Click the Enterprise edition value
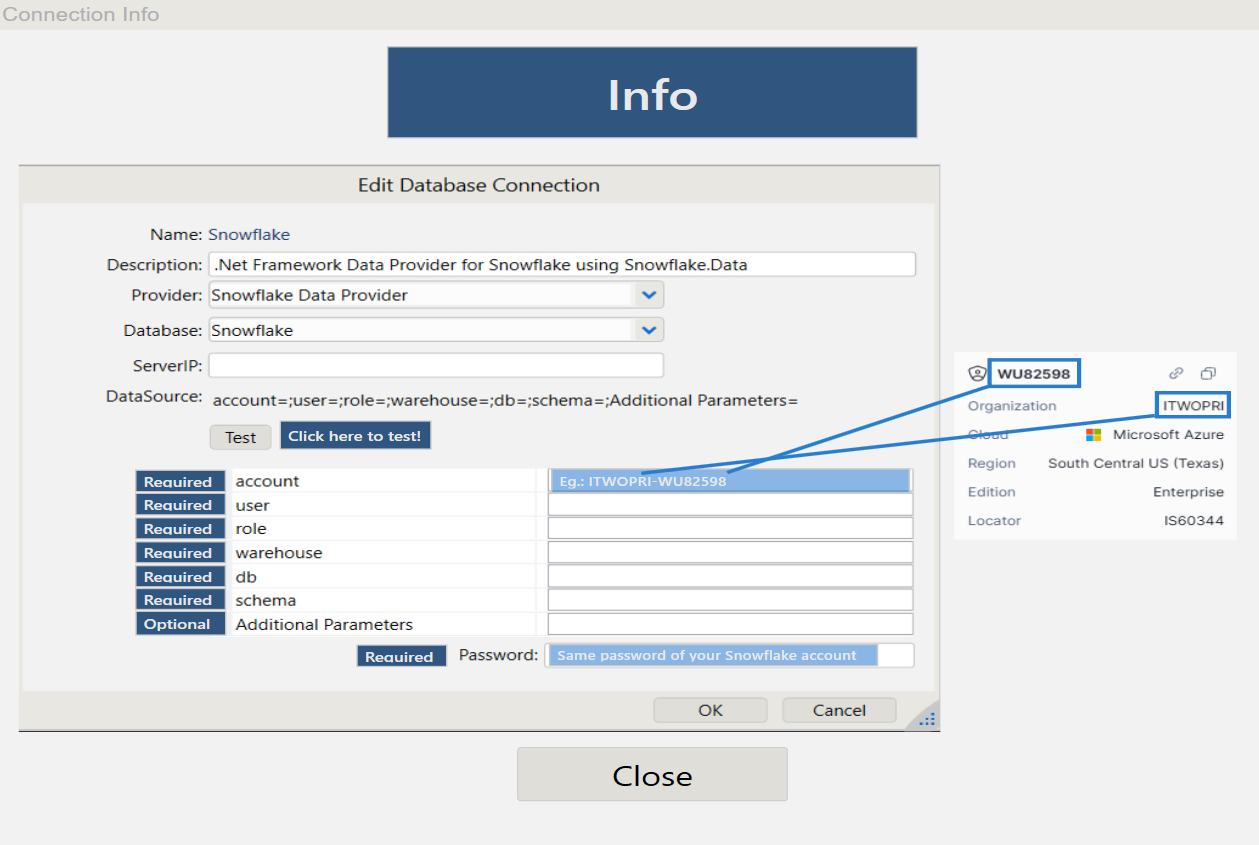This screenshot has height=845, width=1259. click(1188, 492)
